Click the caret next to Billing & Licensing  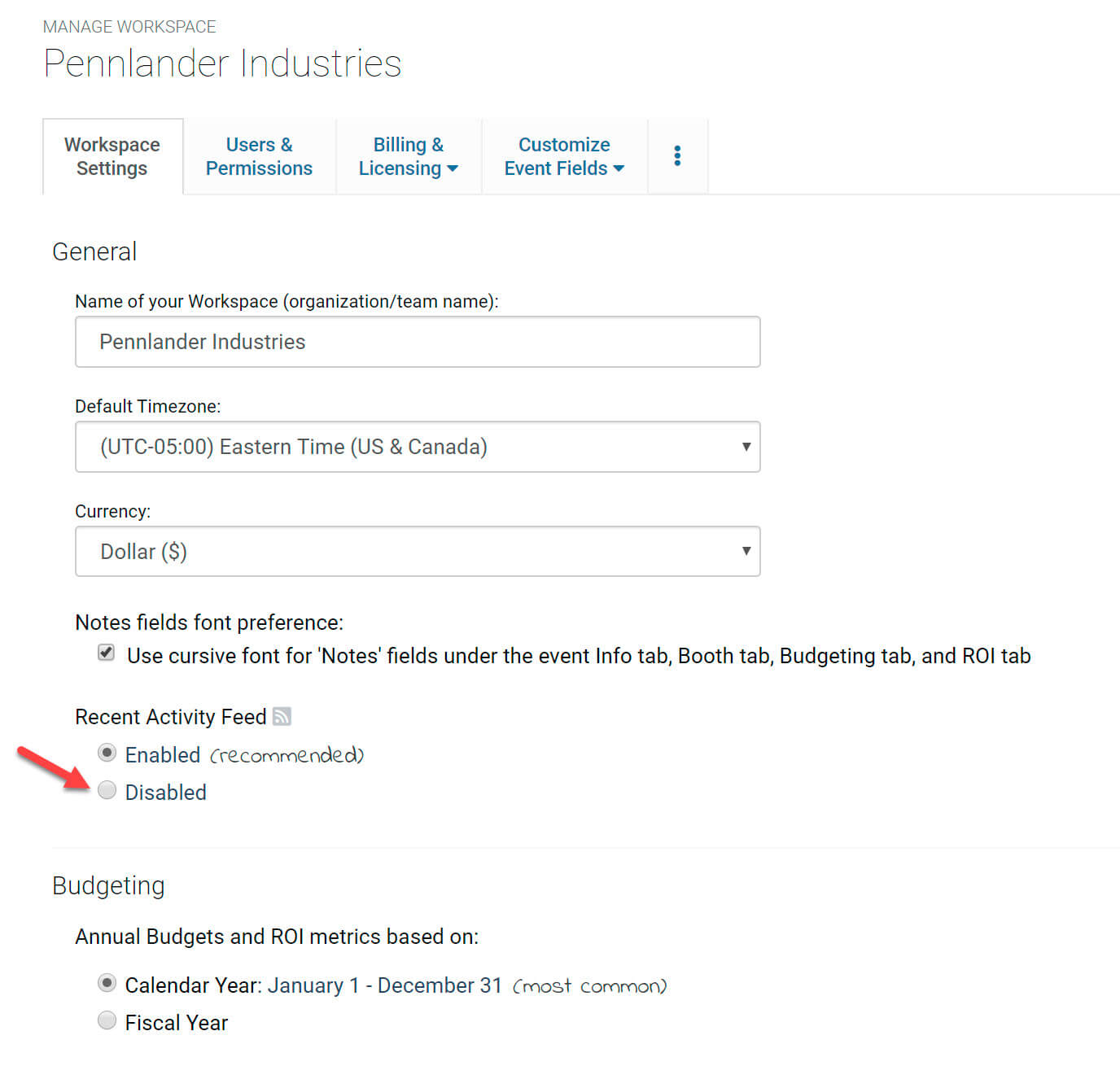[x=453, y=169]
